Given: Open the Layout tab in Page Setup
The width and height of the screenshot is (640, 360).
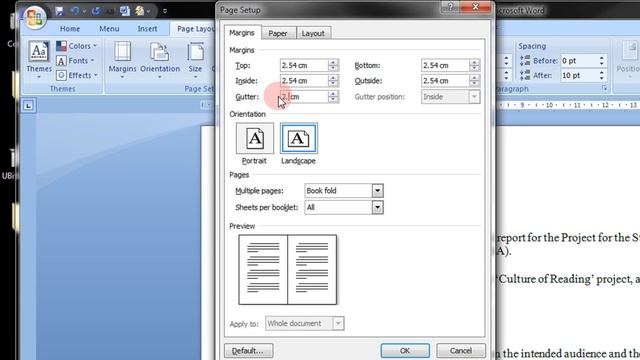Looking at the screenshot, I should [x=313, y=33].
